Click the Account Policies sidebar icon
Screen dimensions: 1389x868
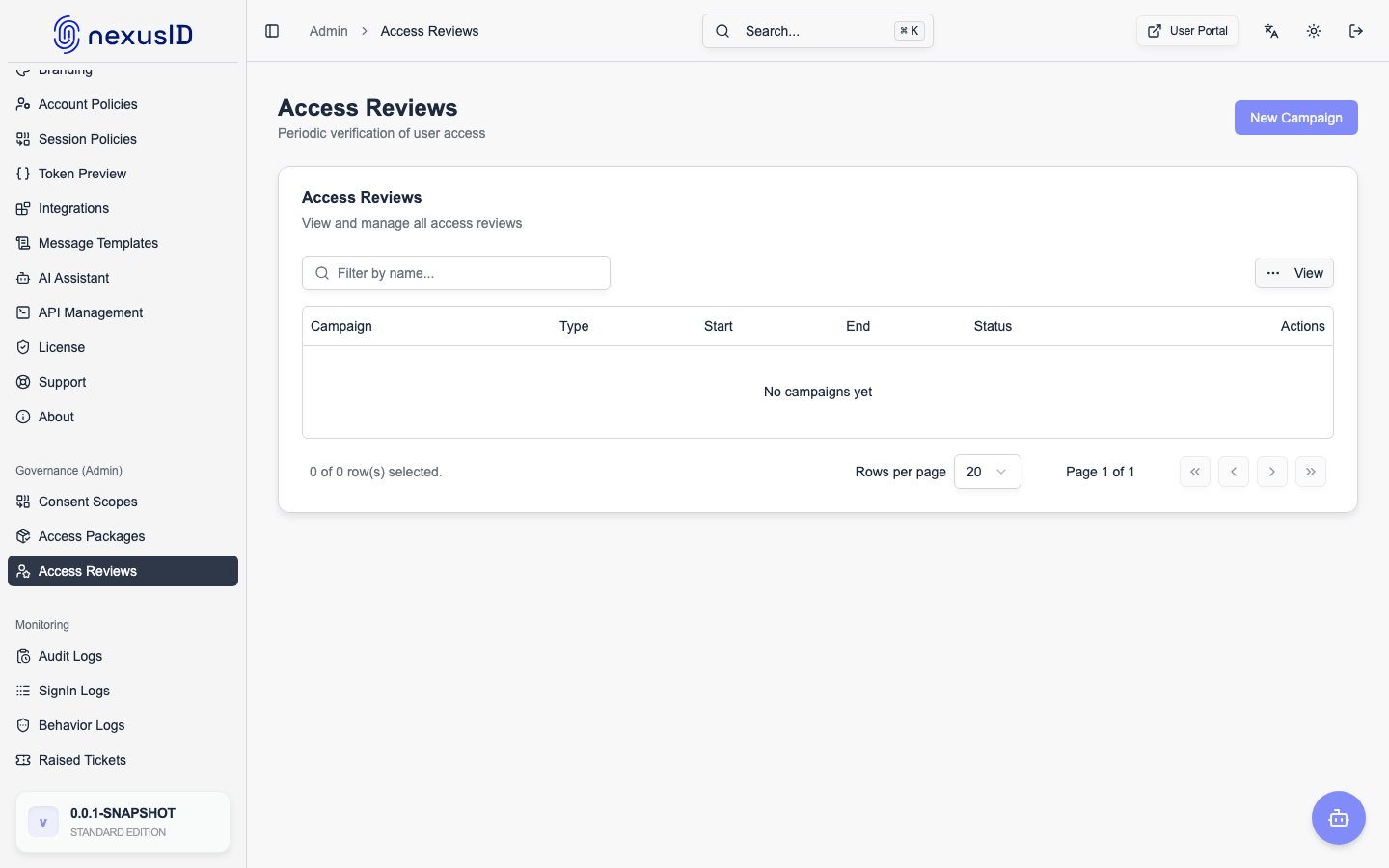pos(23,104)
